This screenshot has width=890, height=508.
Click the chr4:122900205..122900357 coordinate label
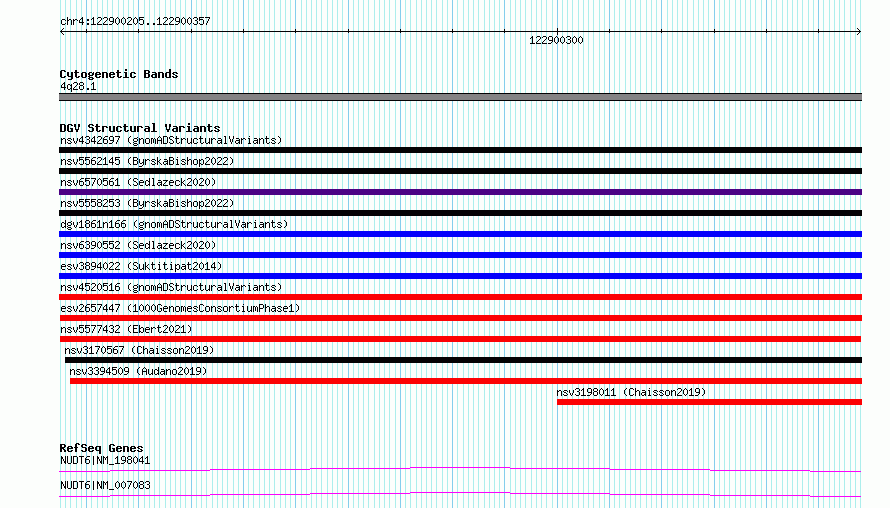(x=135, y=21)
